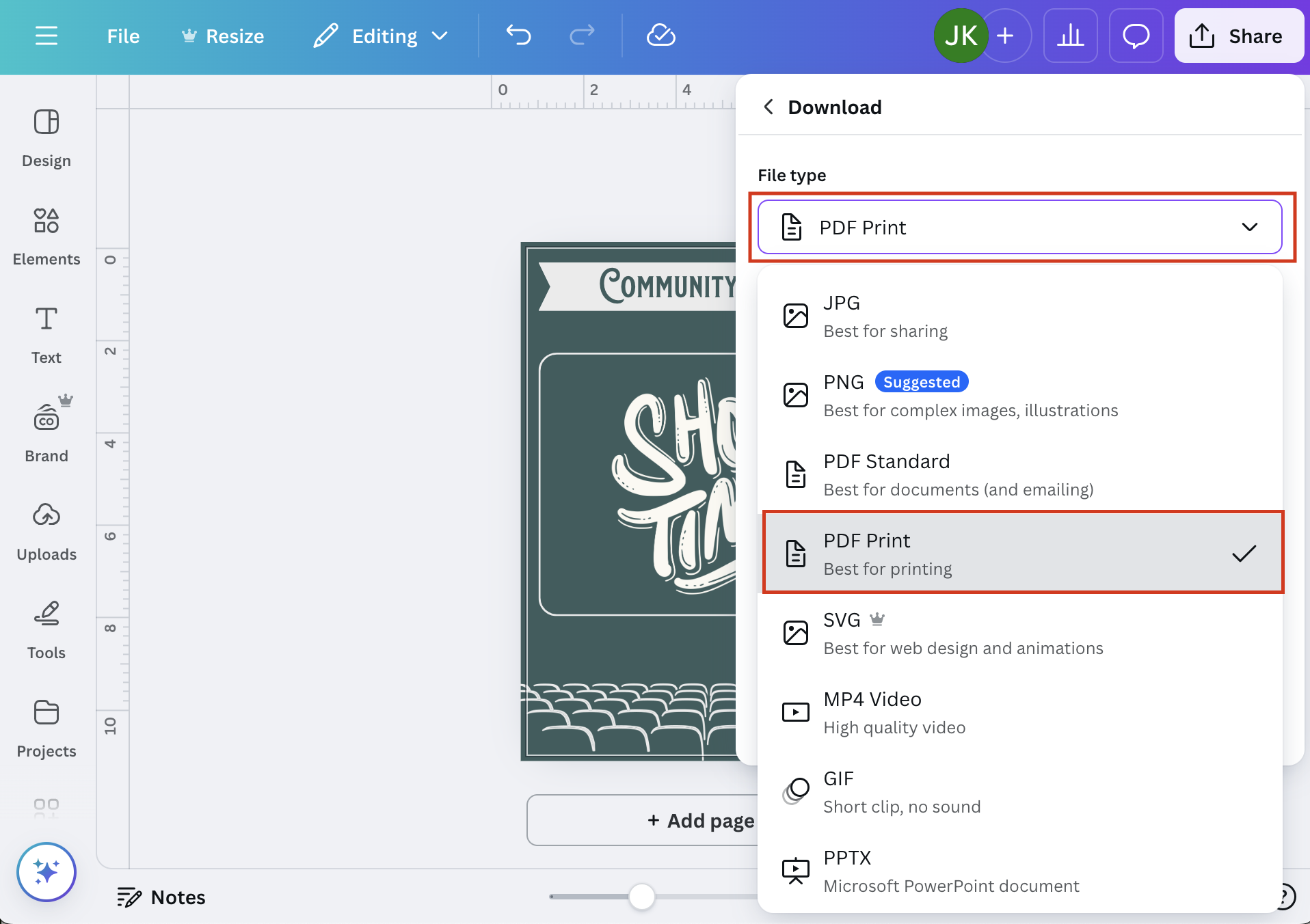Add a collaborator with the plus icon
This screenshot has height=924, width=1310.
(1005, 36)
